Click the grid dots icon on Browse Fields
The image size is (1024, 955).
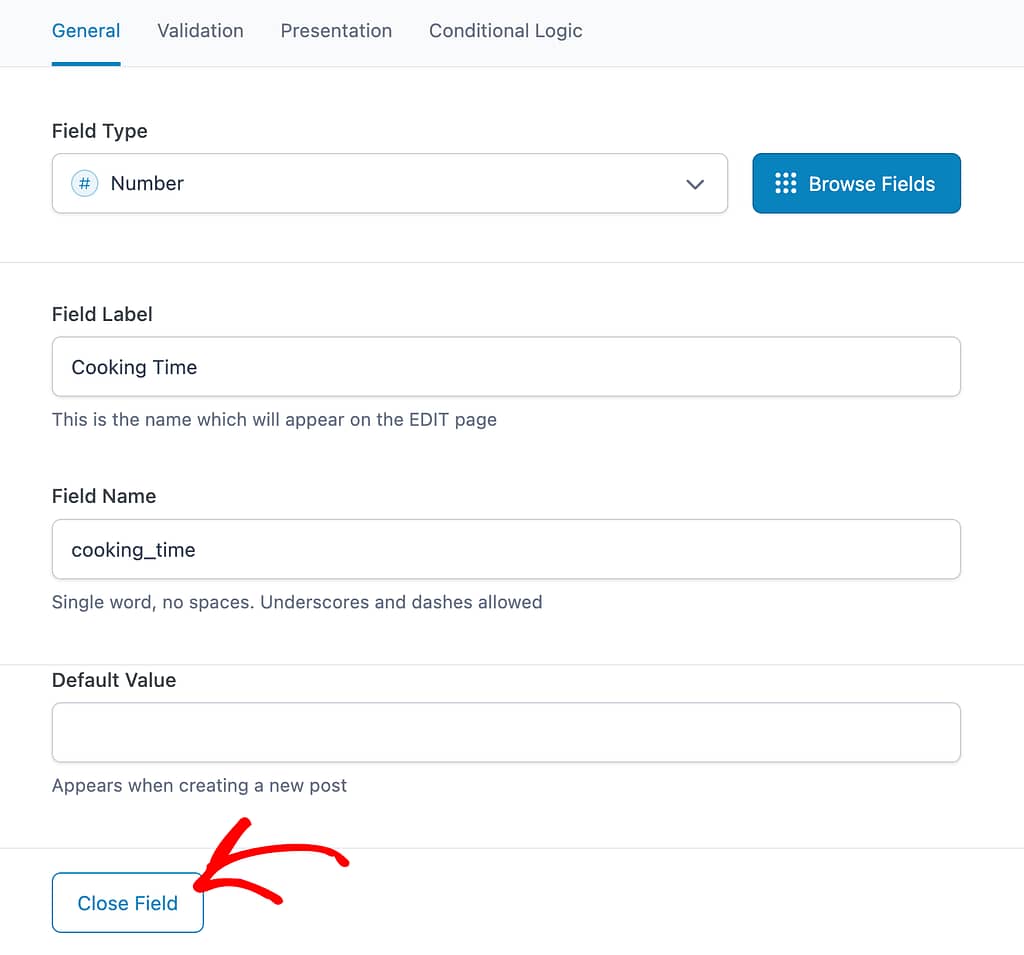(785, 184)
